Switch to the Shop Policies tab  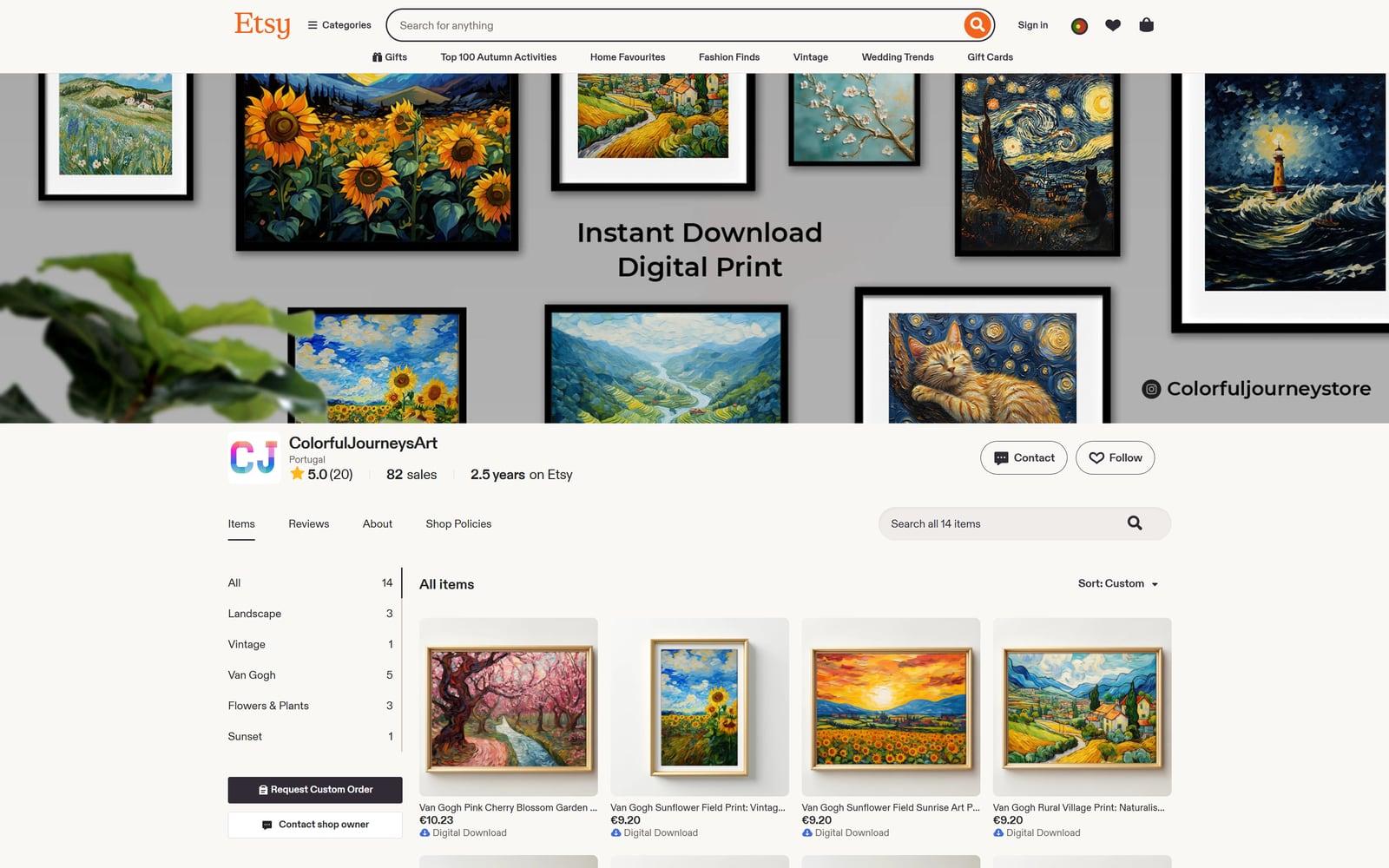(x=458, y=524)
